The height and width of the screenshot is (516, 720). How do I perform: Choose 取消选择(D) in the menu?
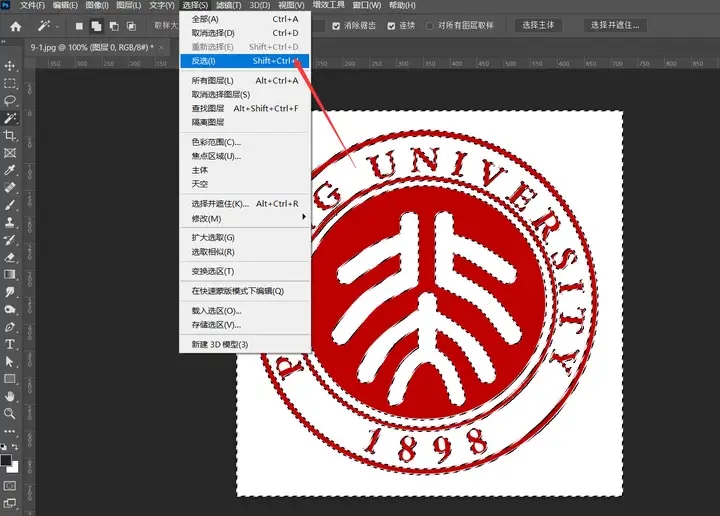tap(245, 33)
